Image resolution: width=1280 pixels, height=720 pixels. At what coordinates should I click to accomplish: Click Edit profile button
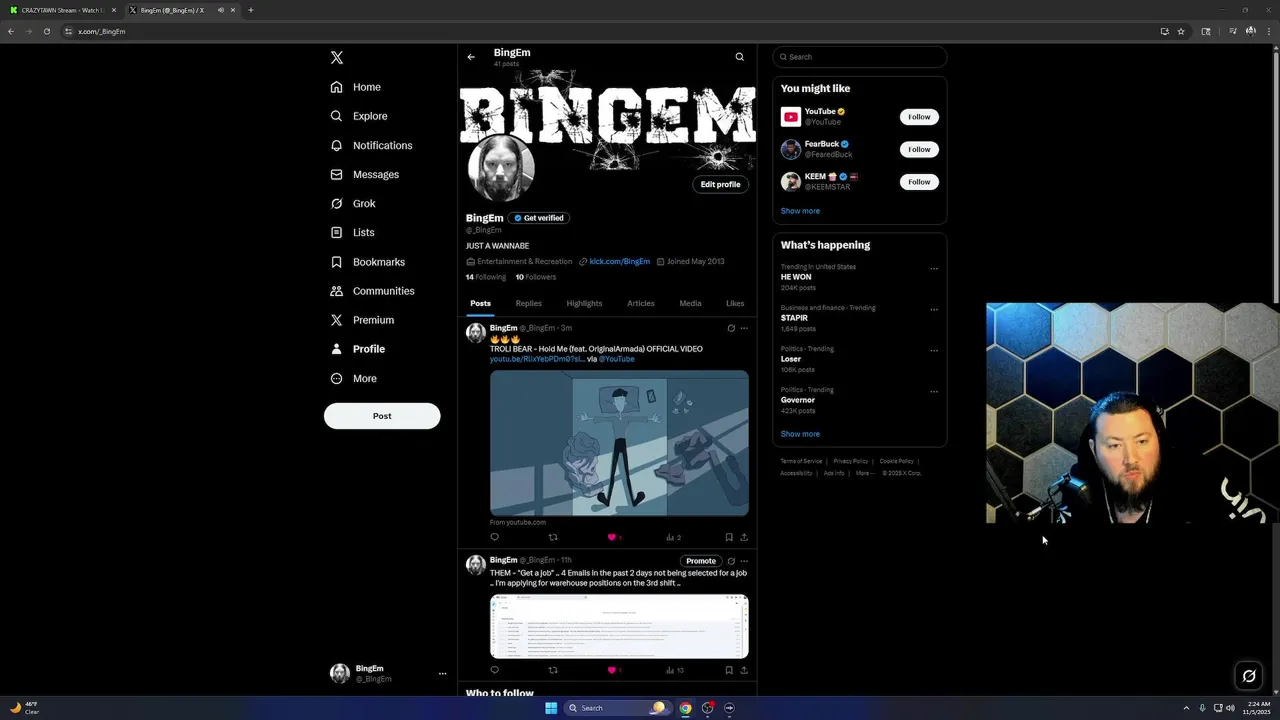pyautogui.click(x=720, y=184)
